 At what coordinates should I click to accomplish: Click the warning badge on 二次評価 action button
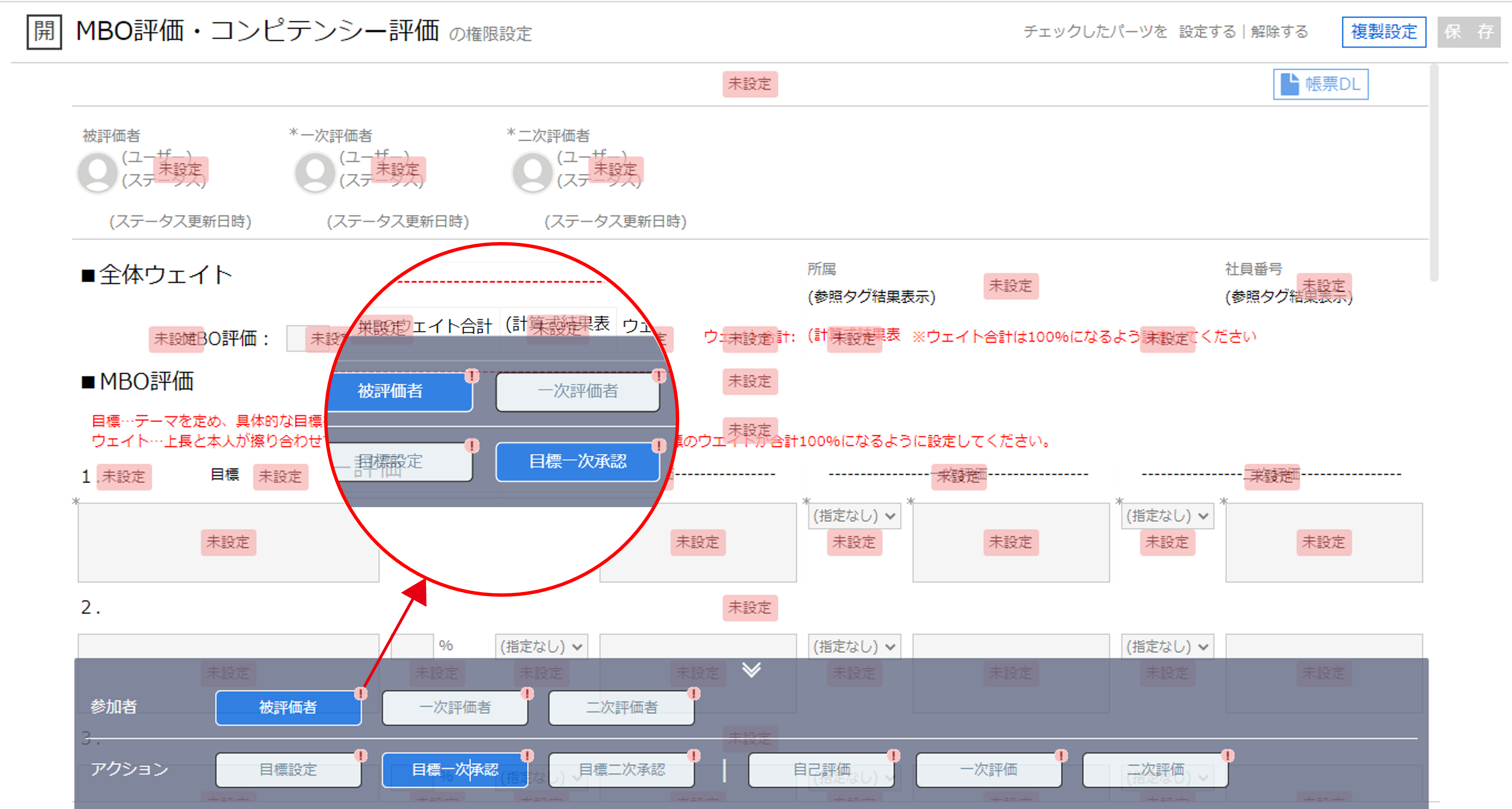(x=1228, y=755)
